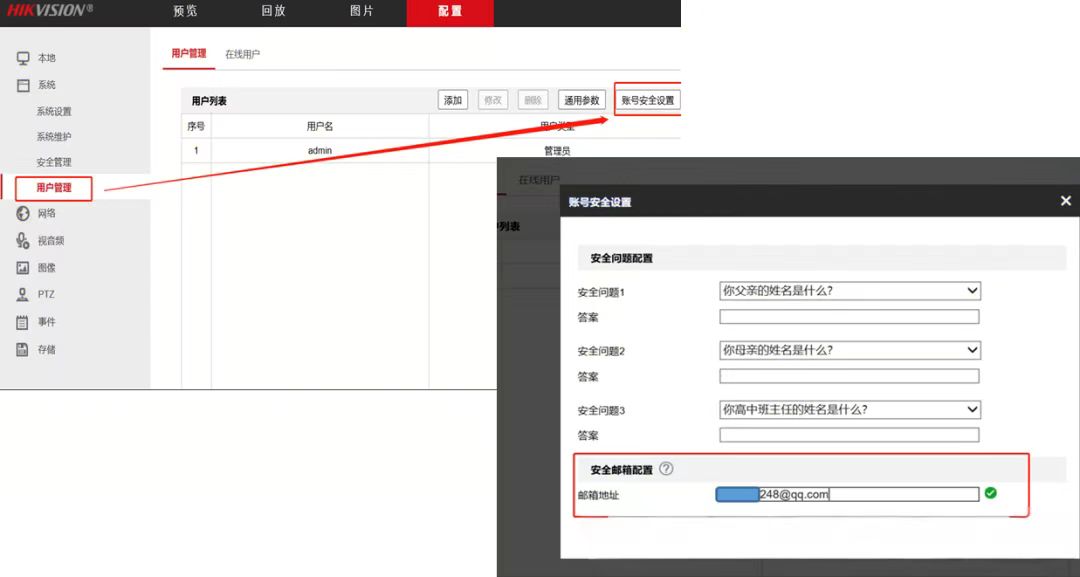The image size is (1080, 577).
Task: Open 事件 in the sidebar
Action: 47,322
